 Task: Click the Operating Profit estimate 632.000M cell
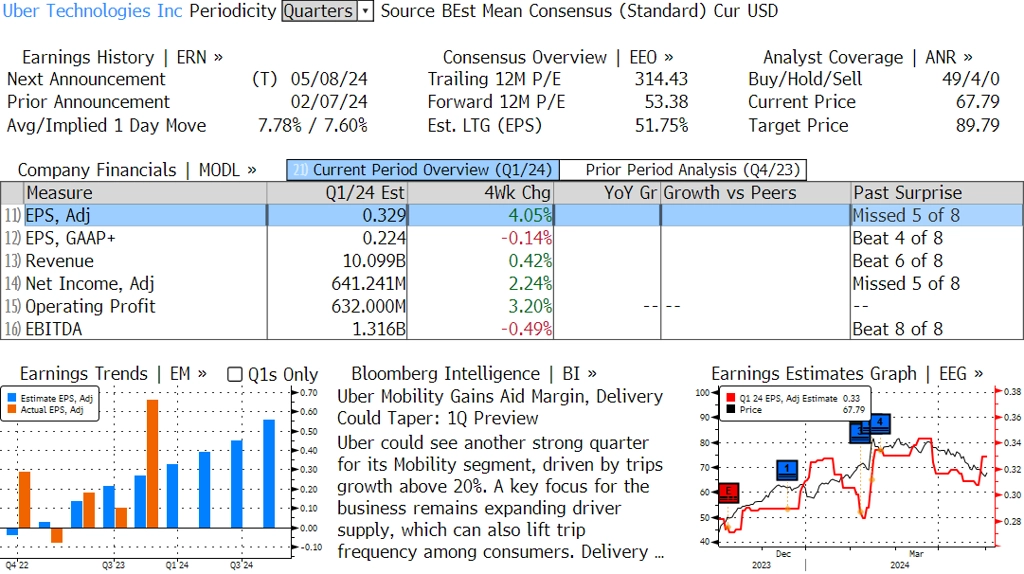tap(337, 306)
